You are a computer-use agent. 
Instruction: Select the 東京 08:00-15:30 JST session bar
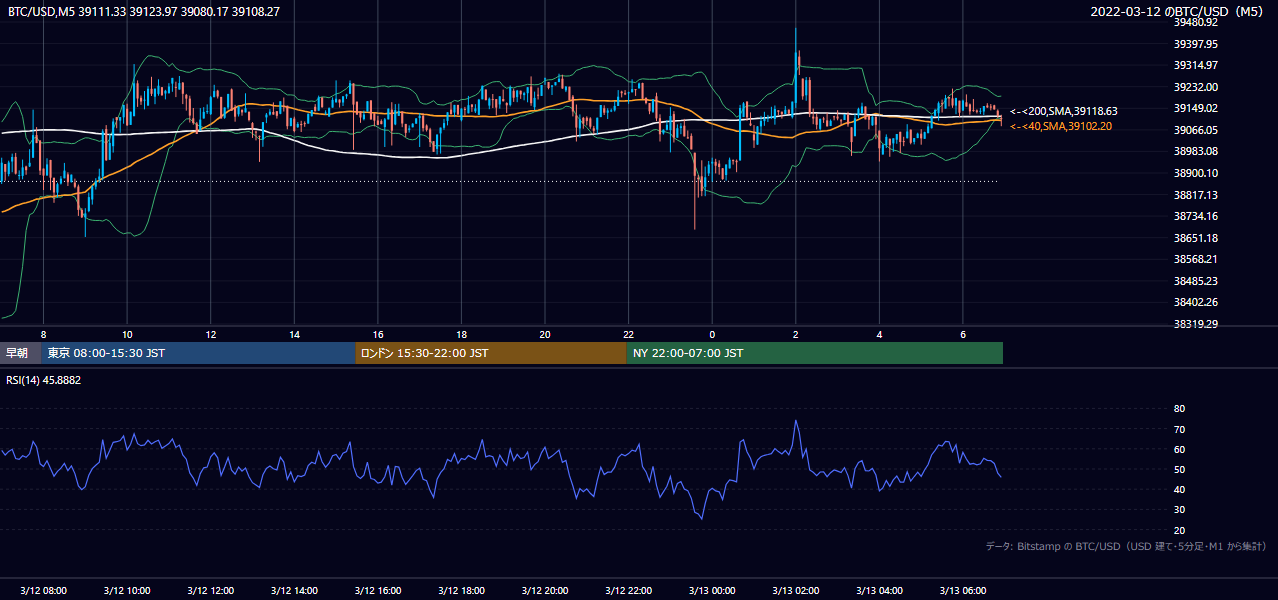[198, 353]
